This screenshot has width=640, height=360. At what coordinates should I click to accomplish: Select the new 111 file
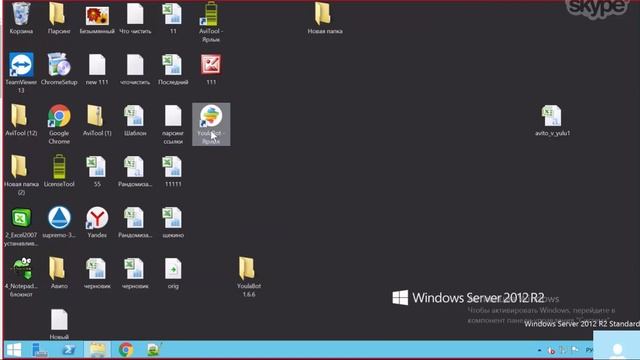[x=97, y=69]
